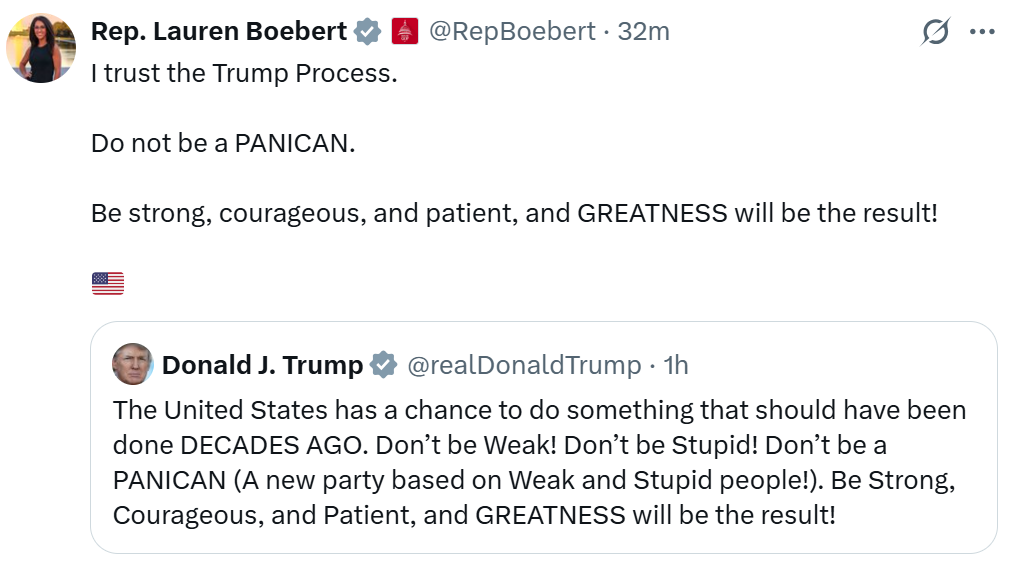Click the red Capitol government affiliation badge
Image resolution: width=1012 pixels, height=565 pixels.
coord(404,32)
